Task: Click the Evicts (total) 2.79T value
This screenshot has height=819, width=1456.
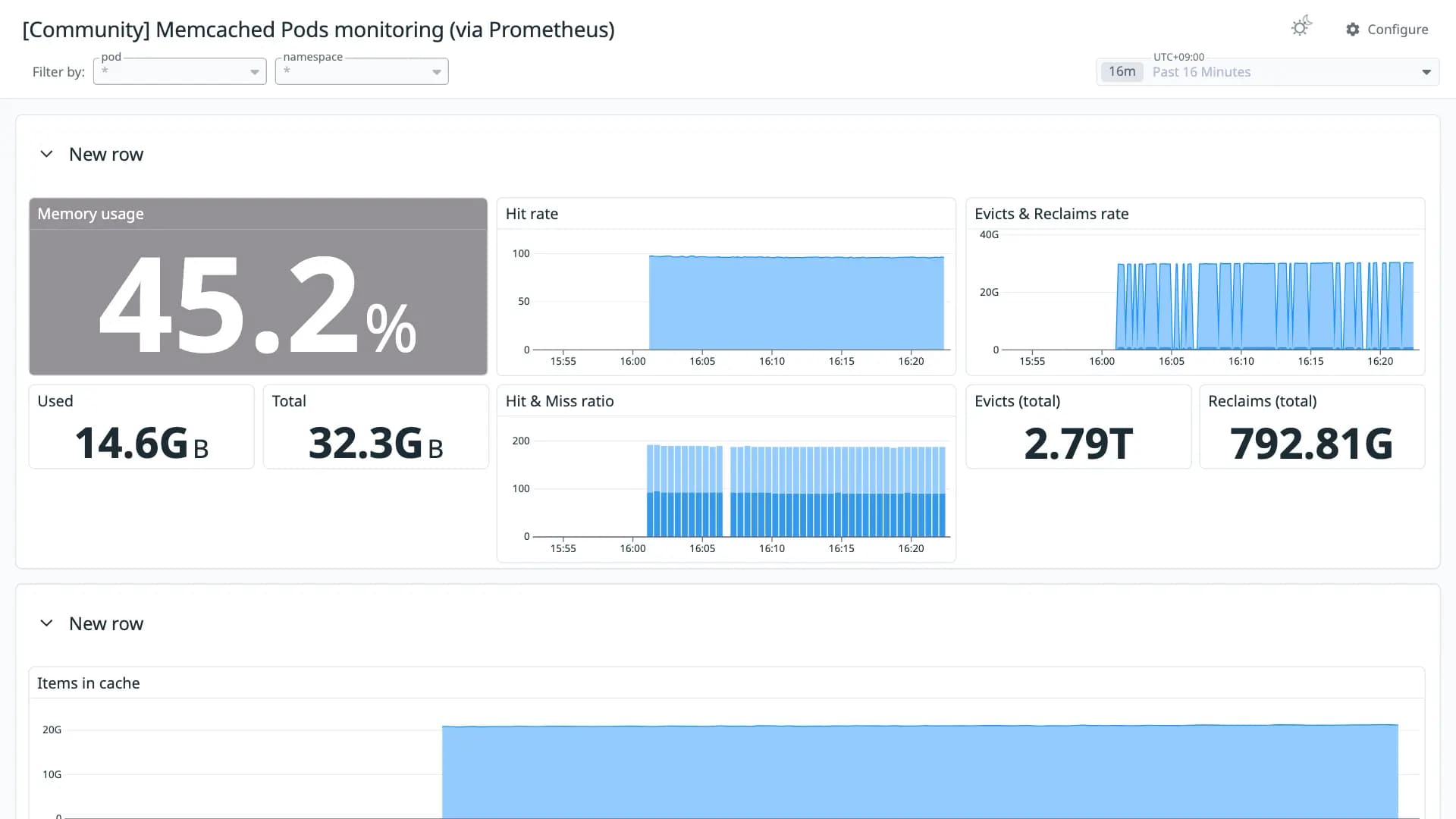Action: tap(1078, 444)
